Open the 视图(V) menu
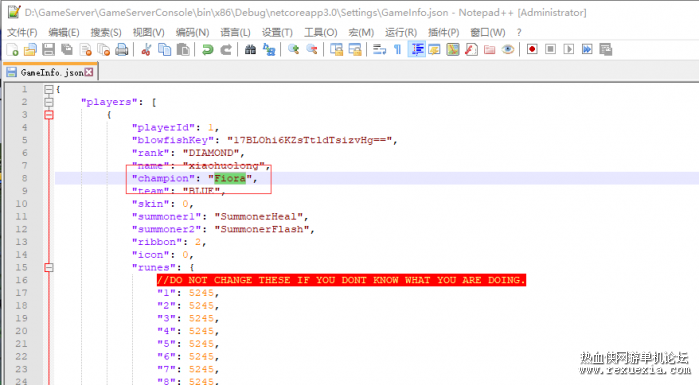The image size is (699, 385). point(148,33)
